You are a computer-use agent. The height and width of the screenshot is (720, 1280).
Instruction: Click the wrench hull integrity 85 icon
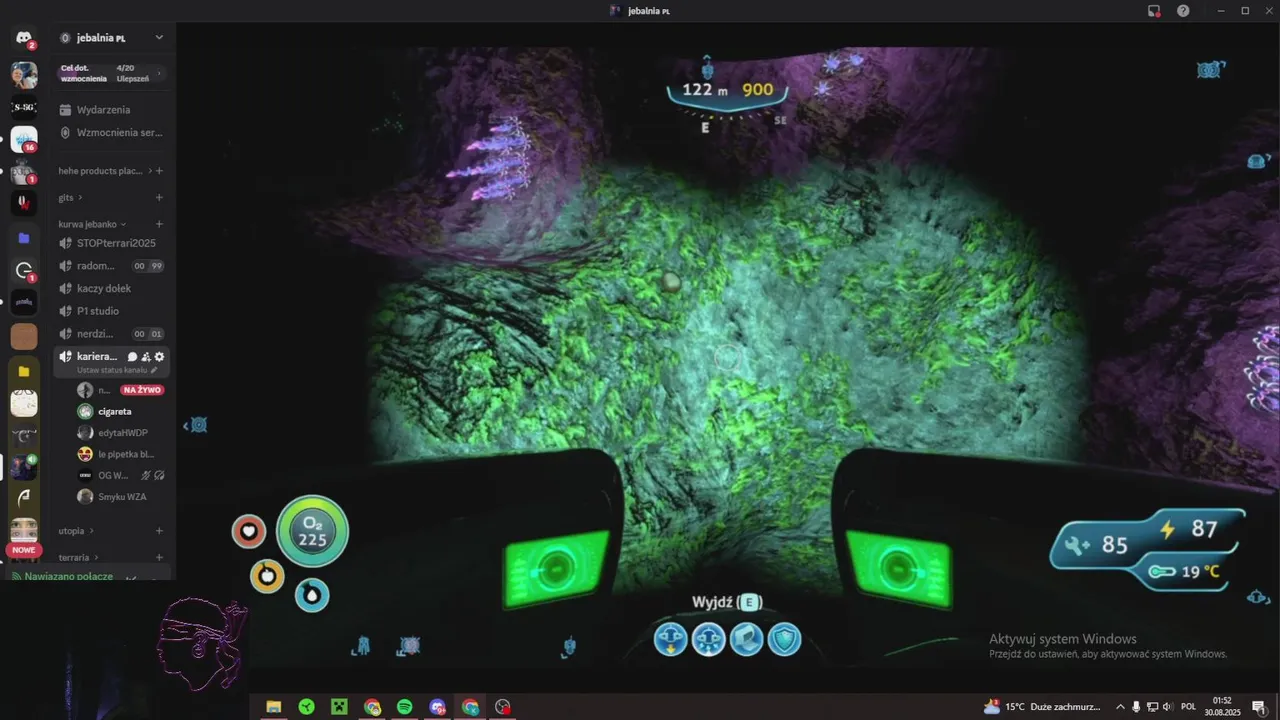[x=1078, y=545]
